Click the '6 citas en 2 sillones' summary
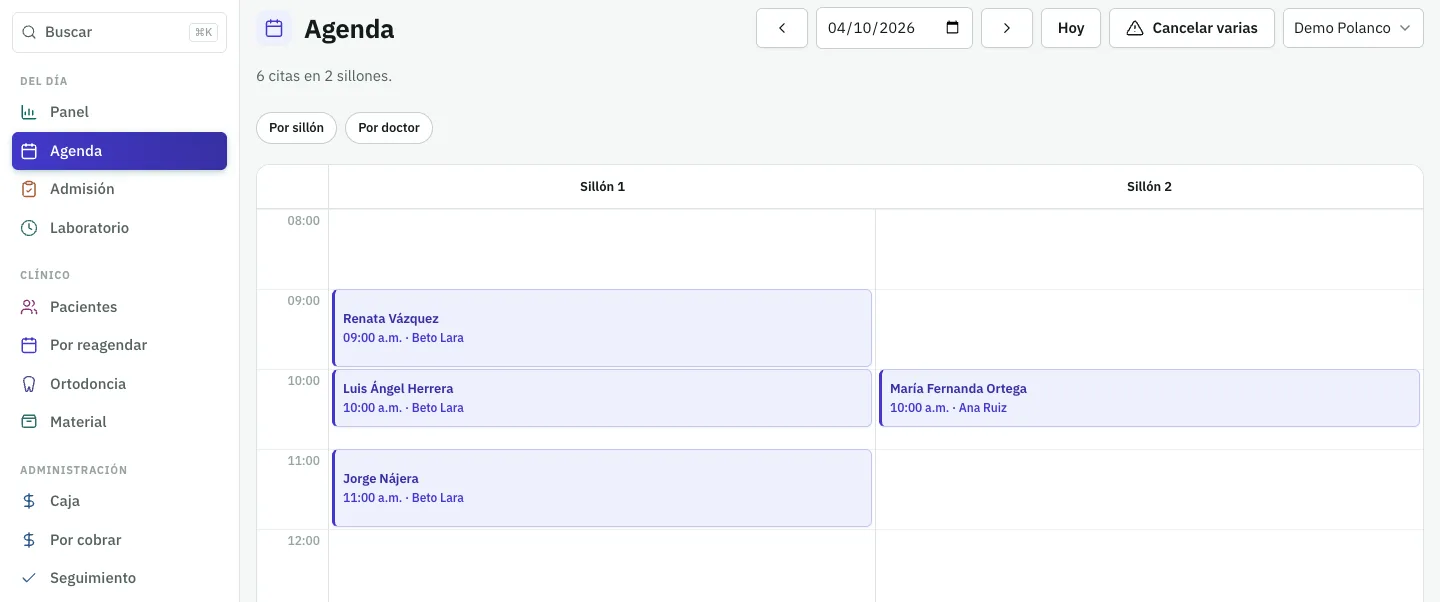This screenshot has width=1440, height=602. click(324, 76)
